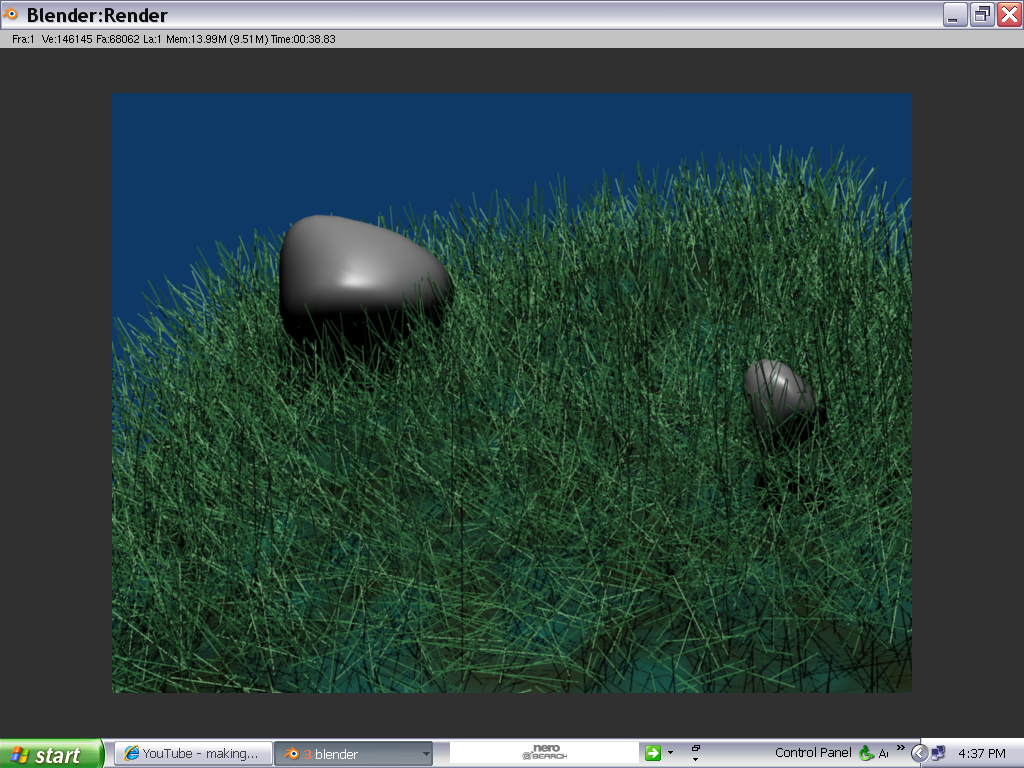The image size is (1024, 768).
Task: Open the Windows Start menu
Action: 50,754
